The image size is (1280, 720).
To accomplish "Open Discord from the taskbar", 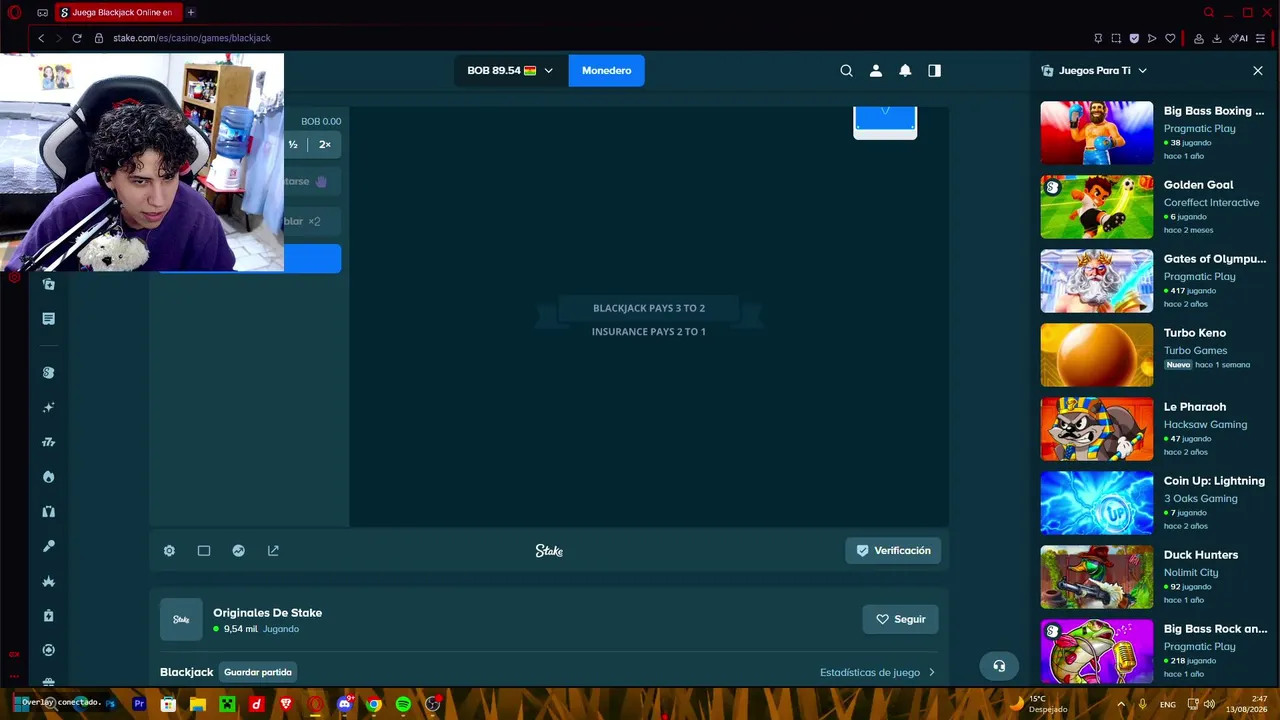I will point(345,705).
